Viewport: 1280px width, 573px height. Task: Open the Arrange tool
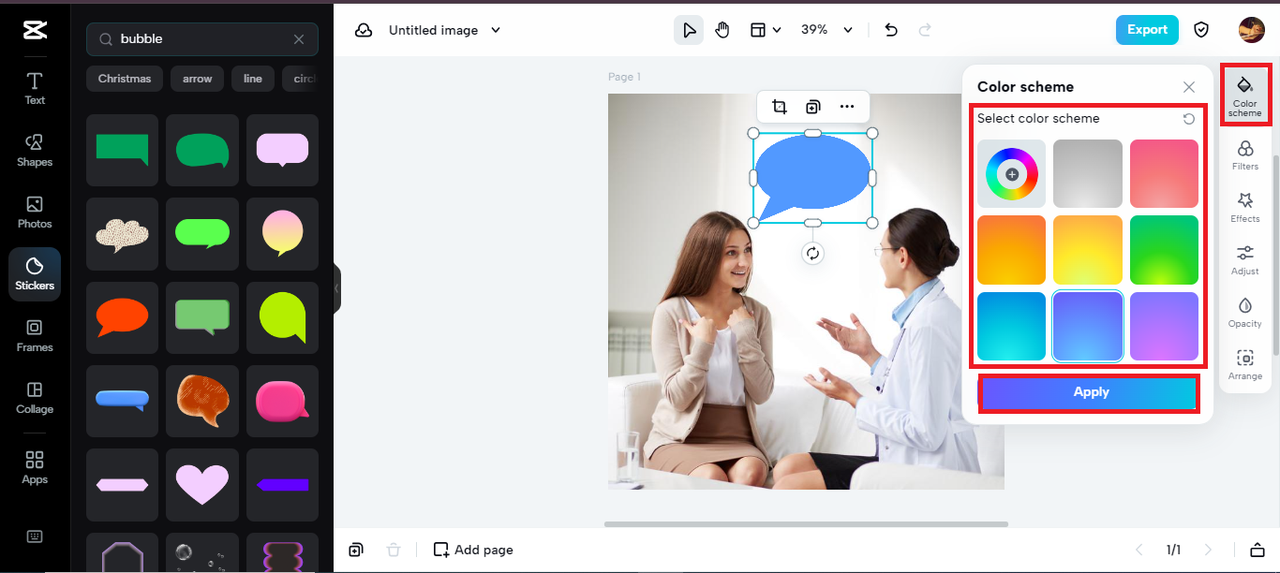(1245, 365)
